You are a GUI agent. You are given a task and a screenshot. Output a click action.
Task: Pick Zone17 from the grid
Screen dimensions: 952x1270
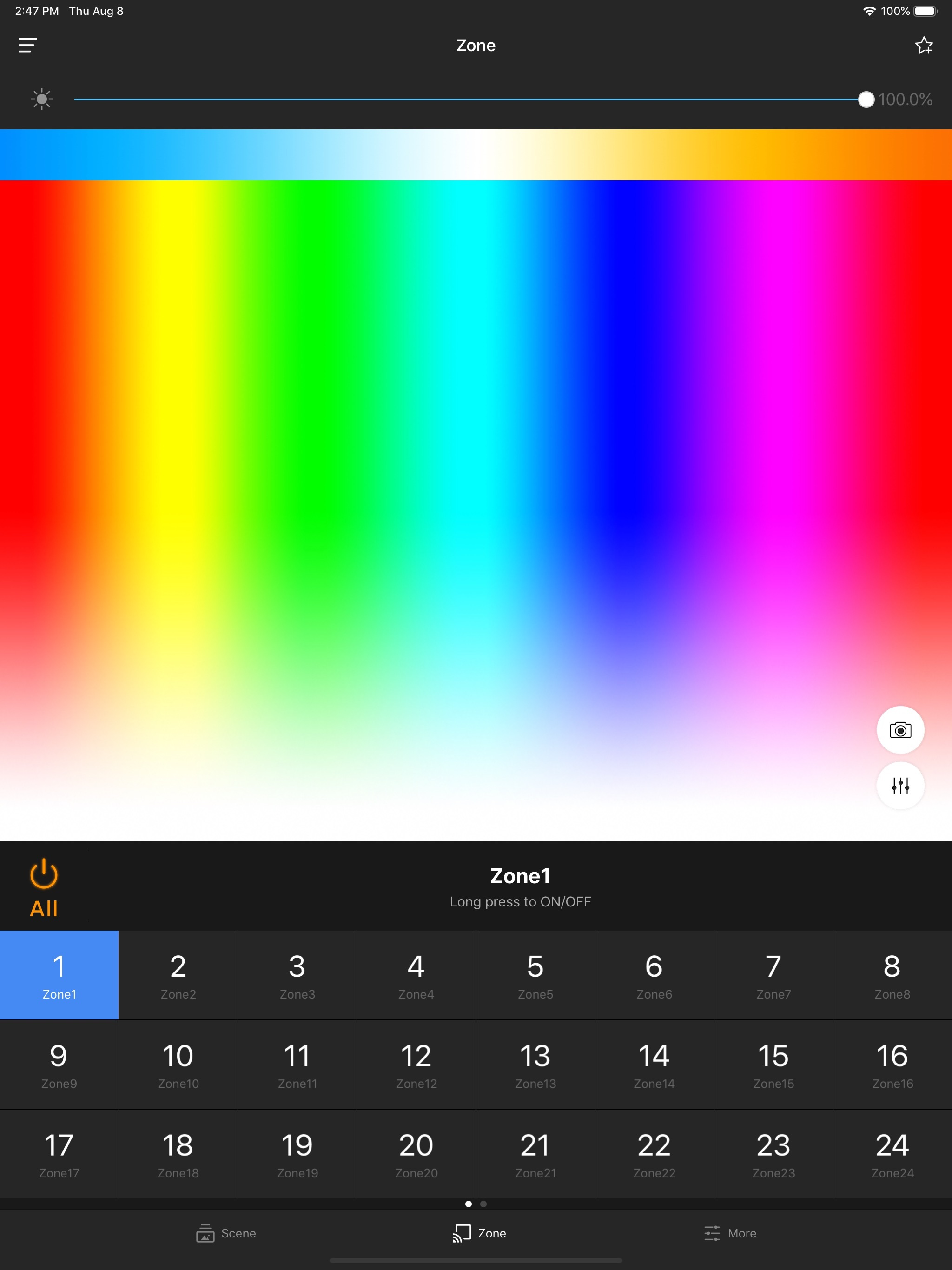click(x=59, y=1154)
